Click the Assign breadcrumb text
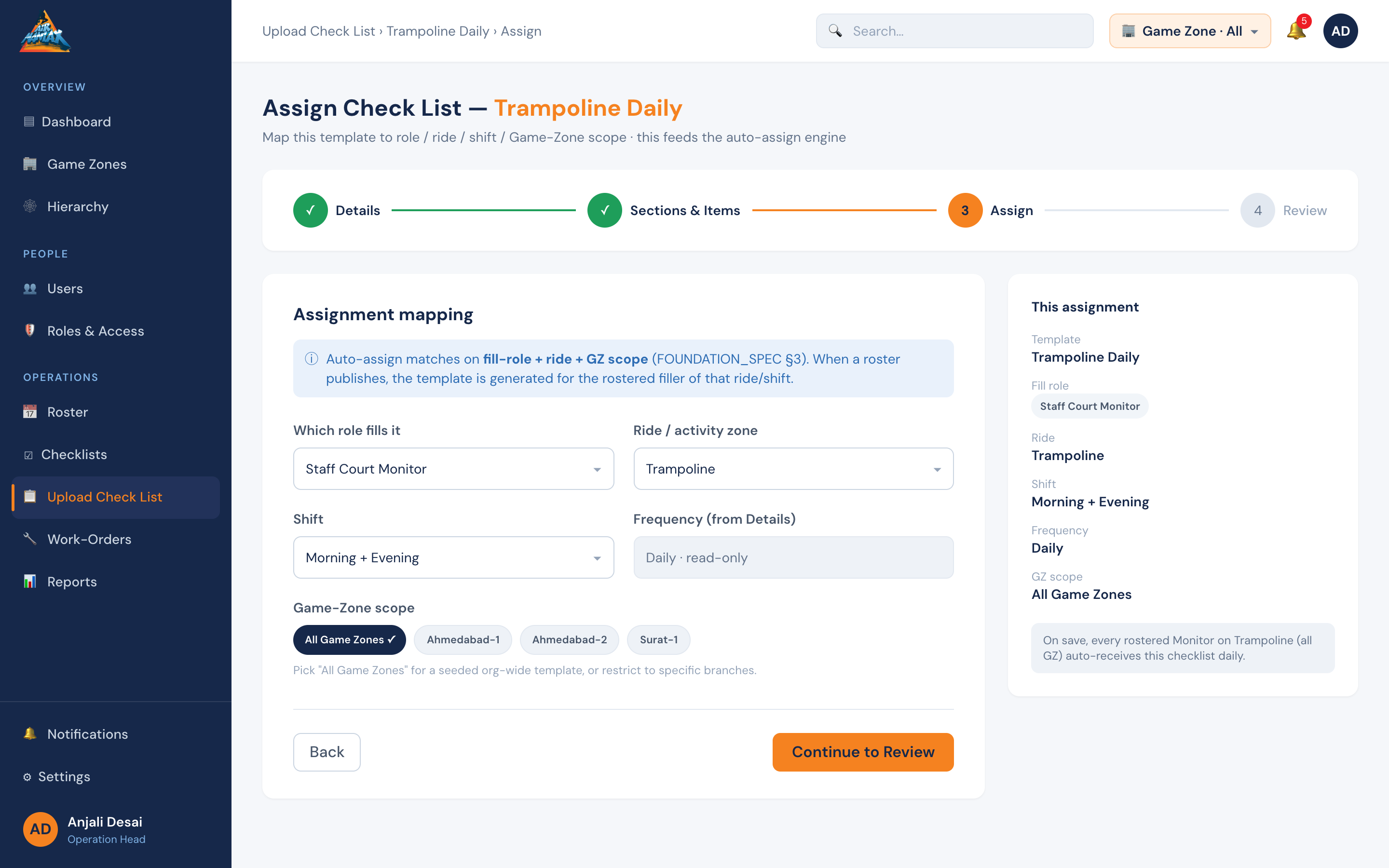Image resolution: width=1389 pixels, height=868 pixels. coord(520,31)
